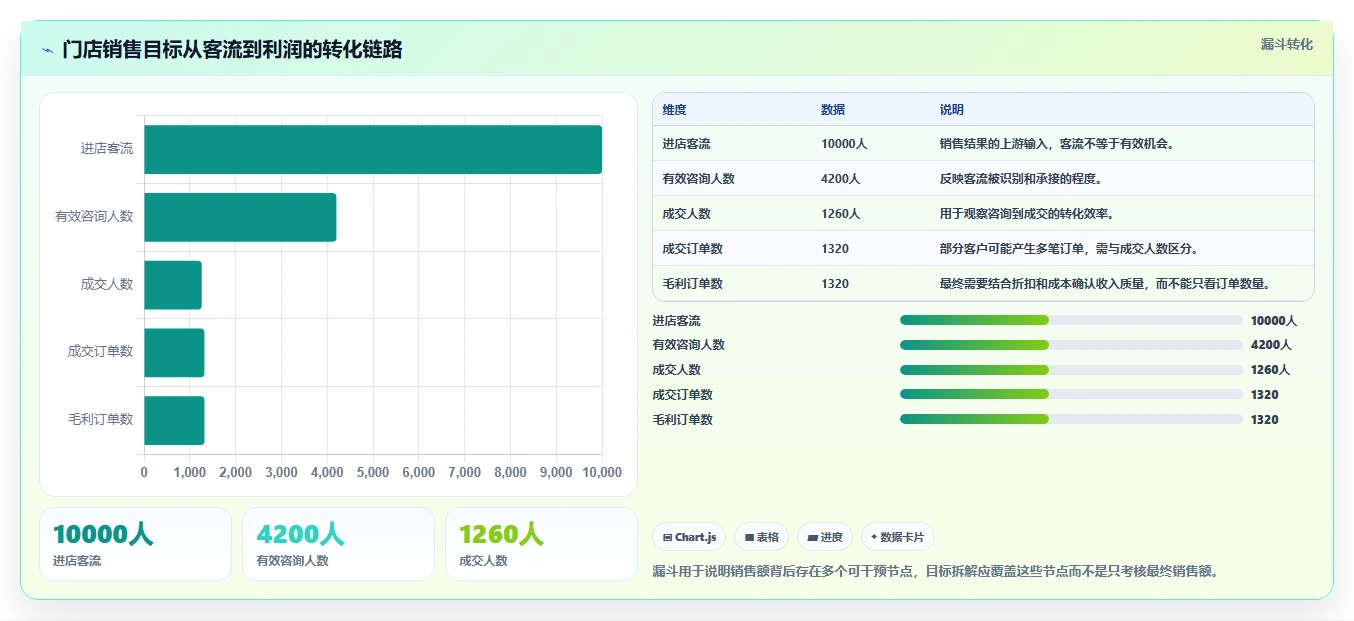Viewport: 1354px width, 621px height.
Task: Click the 成交订单数 progress bar showing 1320
Action: point(1071,394)
